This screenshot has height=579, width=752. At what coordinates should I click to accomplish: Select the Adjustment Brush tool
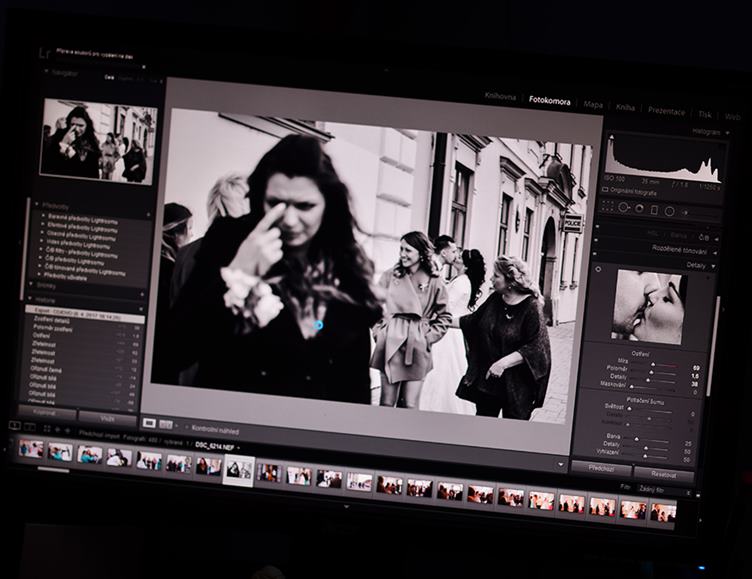tap(685, 212)
